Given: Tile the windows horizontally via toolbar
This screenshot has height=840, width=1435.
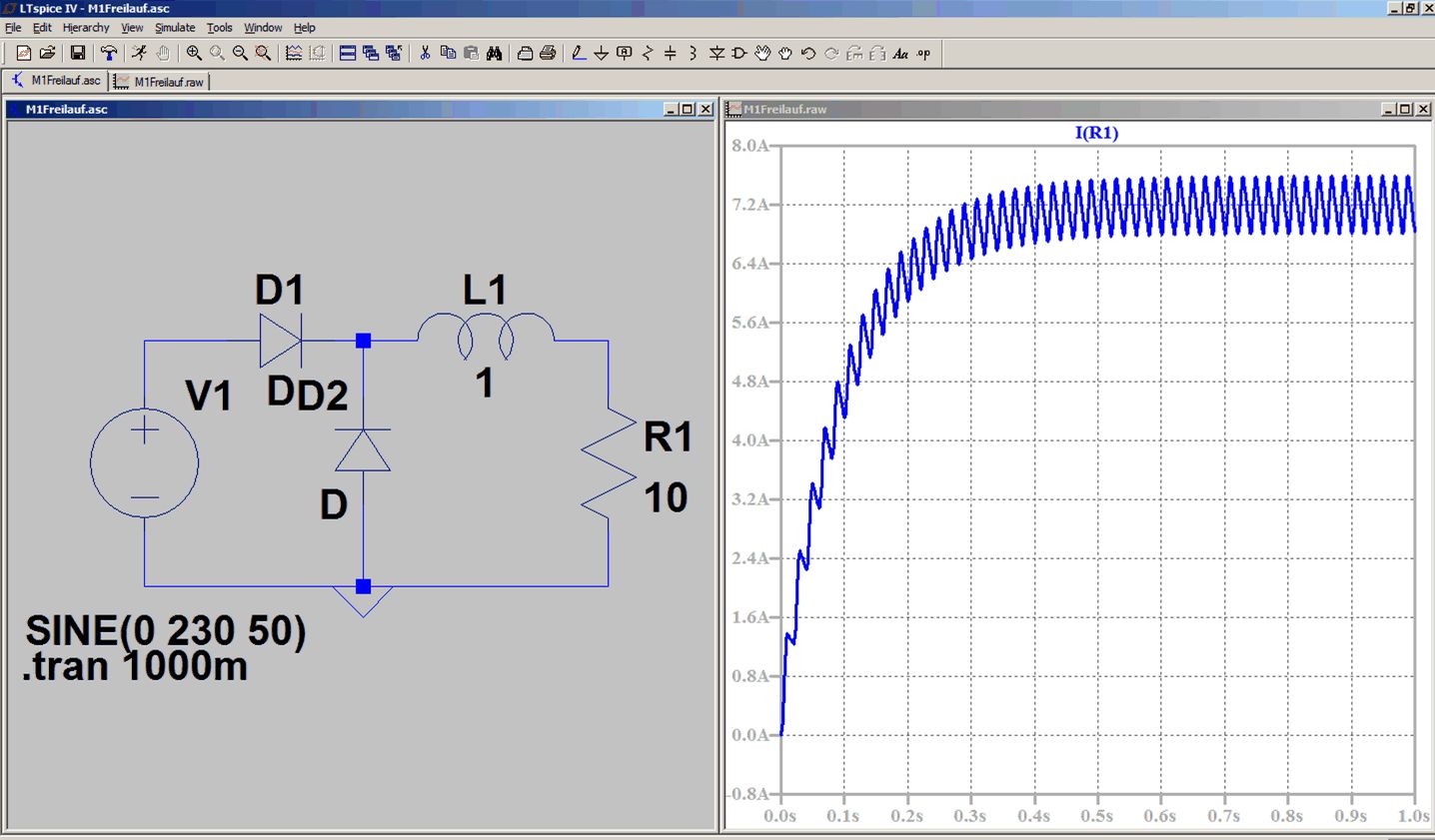Looking at the screenshot, I should pos(348,53).
